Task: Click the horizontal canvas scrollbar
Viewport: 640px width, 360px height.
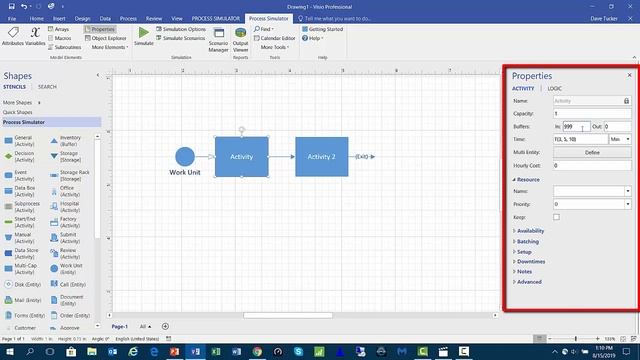Action: coord(288,315)
